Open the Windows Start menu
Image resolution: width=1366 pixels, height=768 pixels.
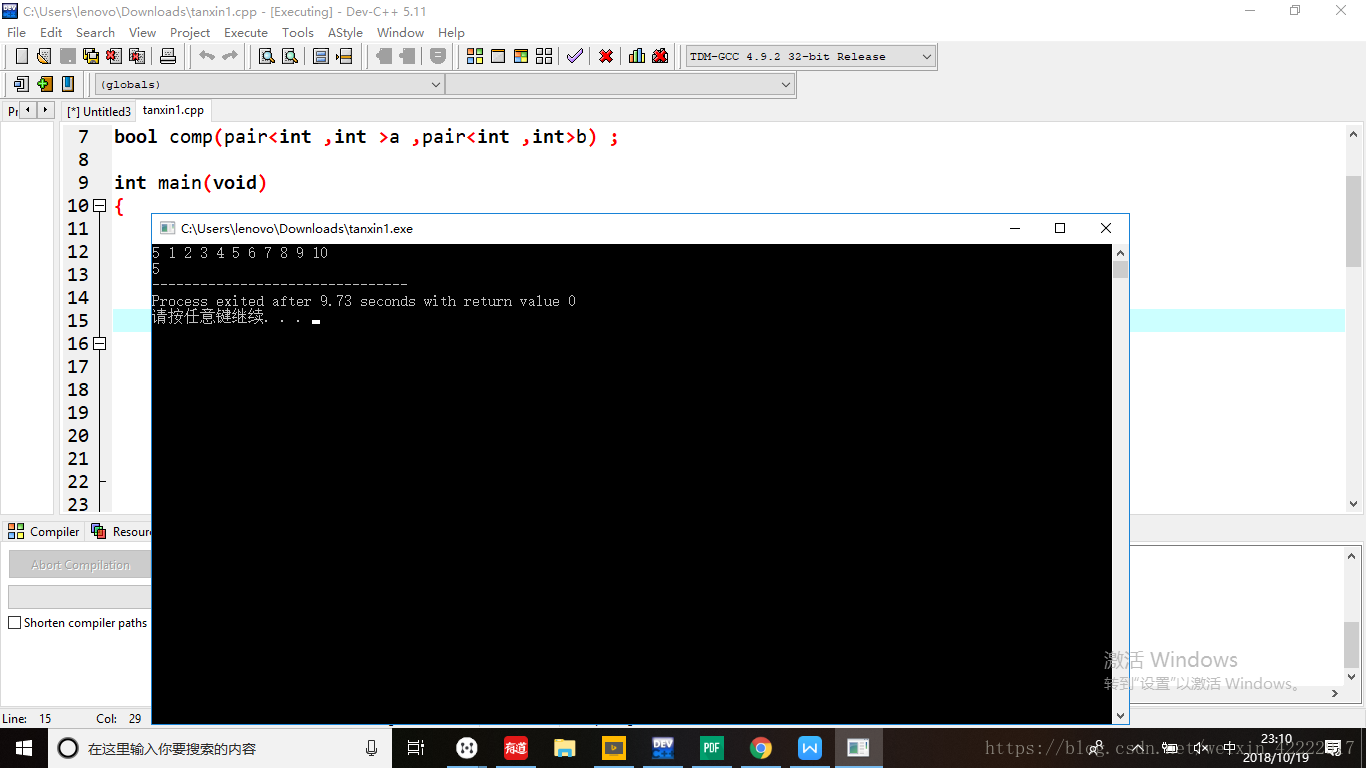click(x=24, y=747)
